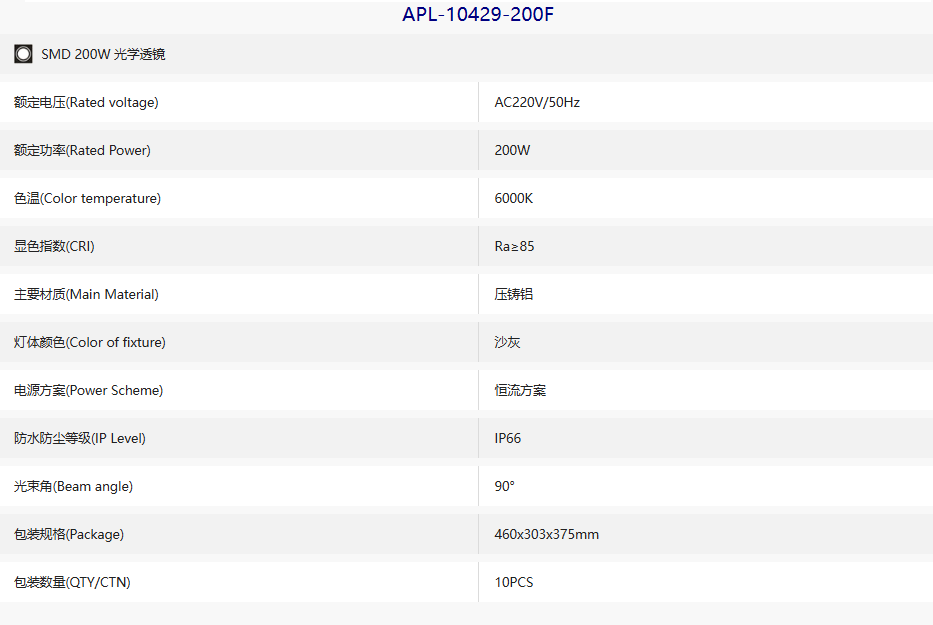Click the 10PCS quantity value
This screenshot has width=933, height=625.
pyautogui.click(x=514, y=582)
